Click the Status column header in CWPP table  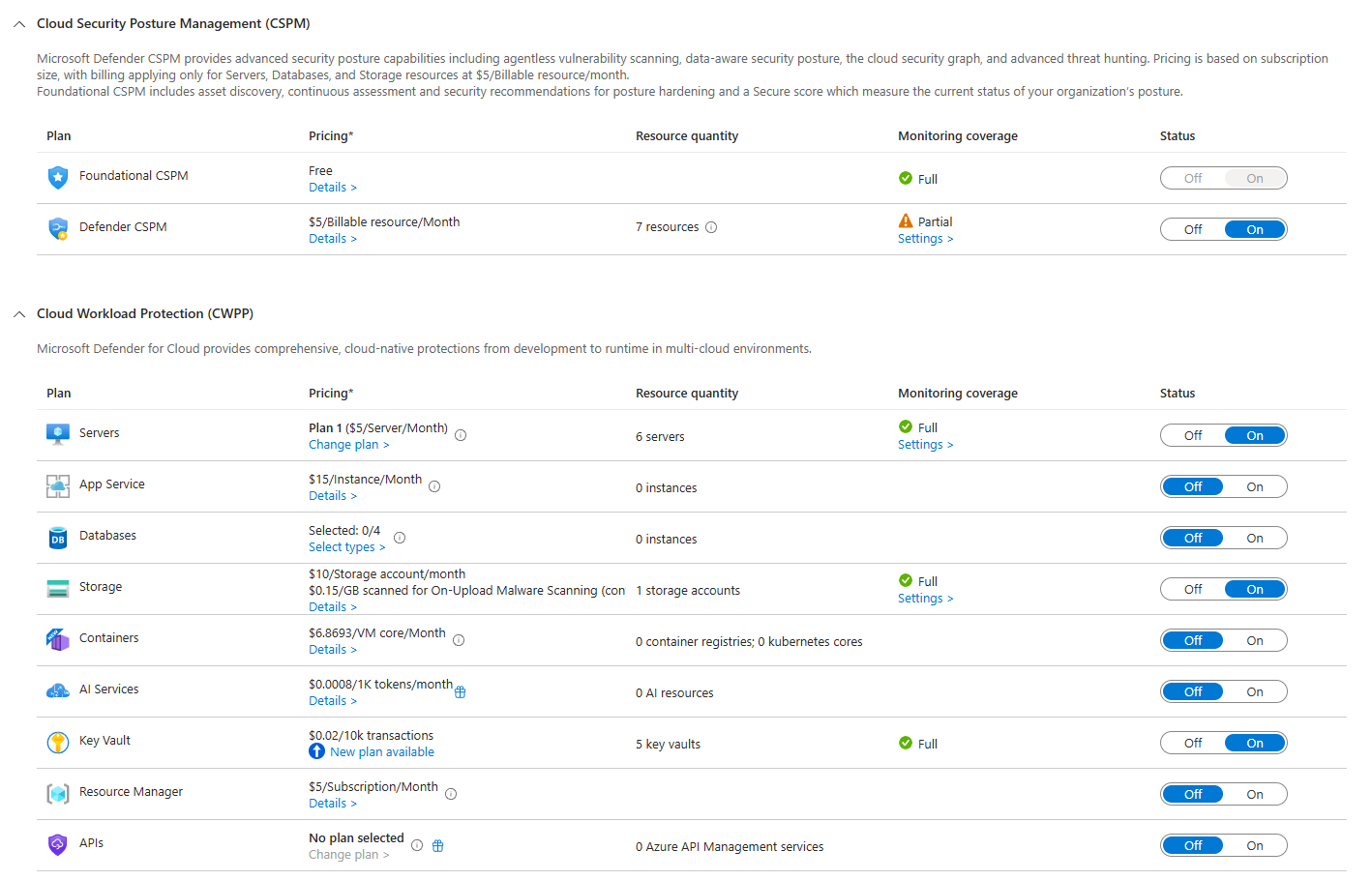tap(1177, 394)
